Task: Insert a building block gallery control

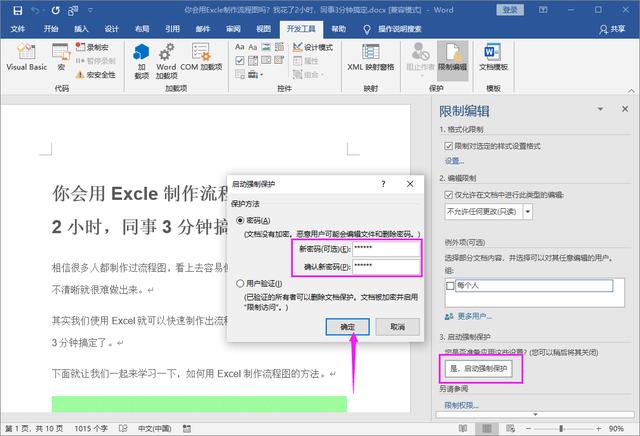Action: point(279,47)
